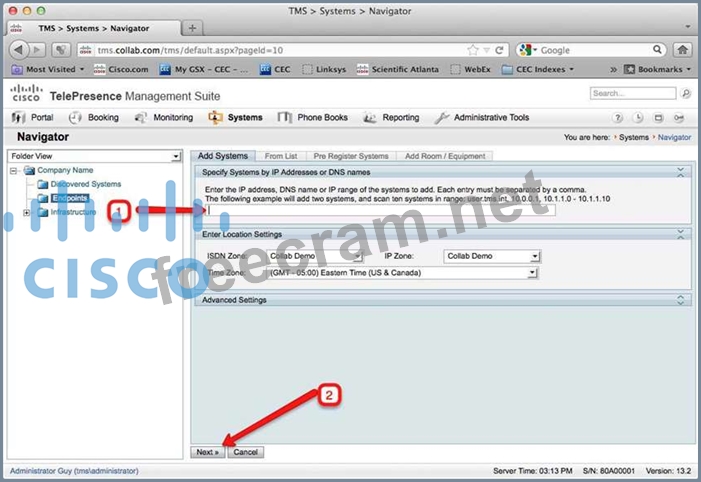Open a new browser tab with plus

coord(192,28)
